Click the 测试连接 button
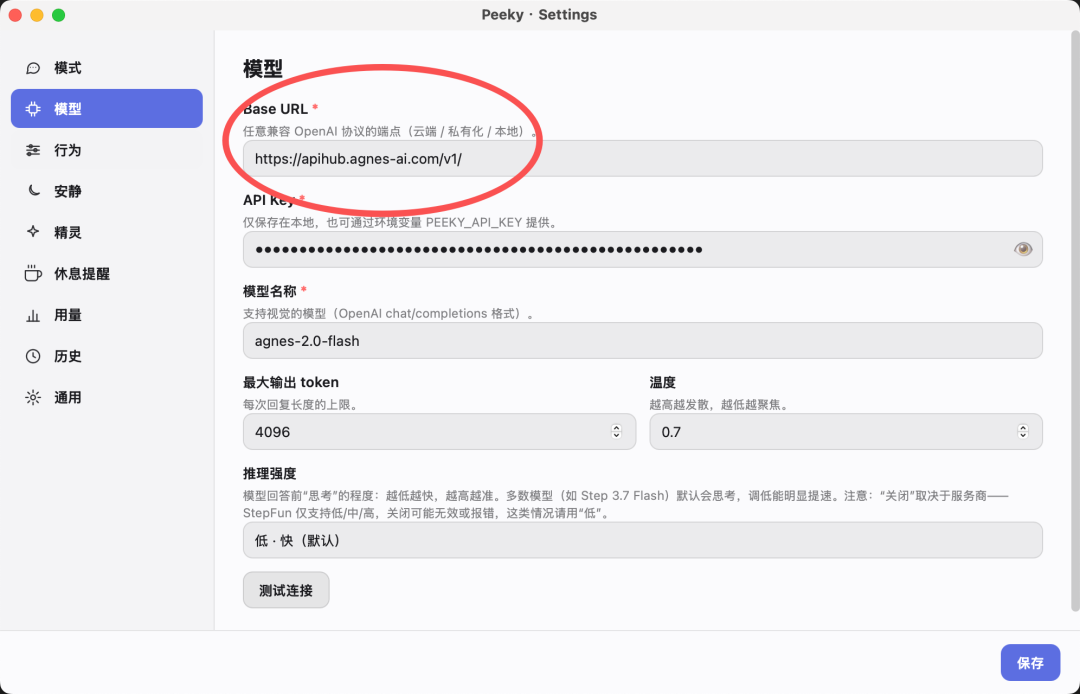Image resolution: width=1080 pixels, height=694 pixels. point(286,590)
